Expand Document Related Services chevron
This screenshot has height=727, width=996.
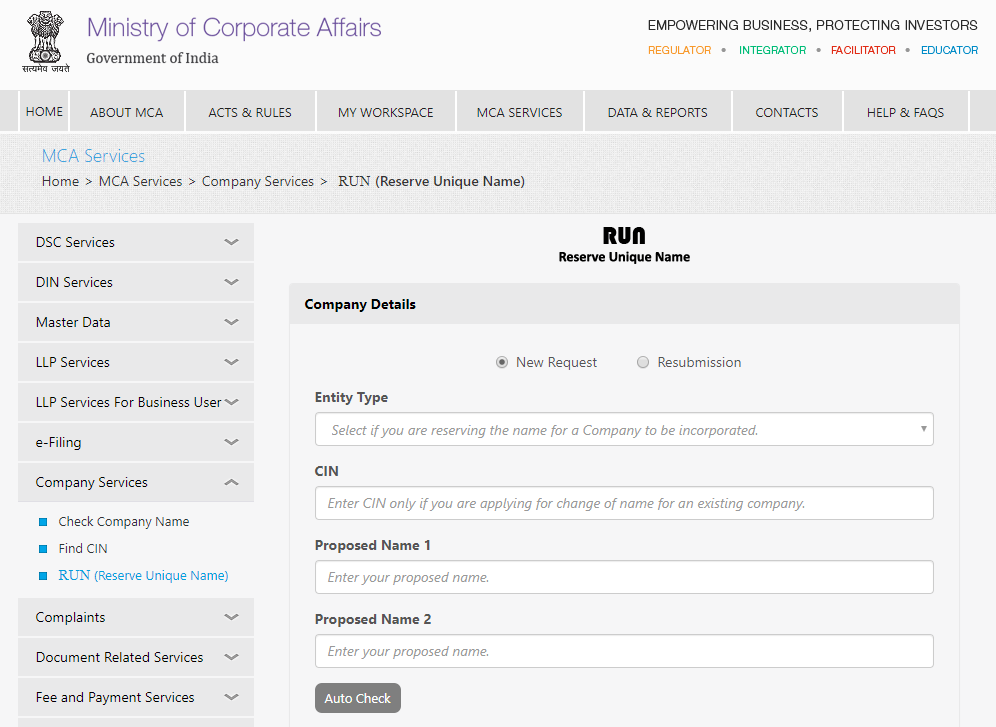pos(231,657)
